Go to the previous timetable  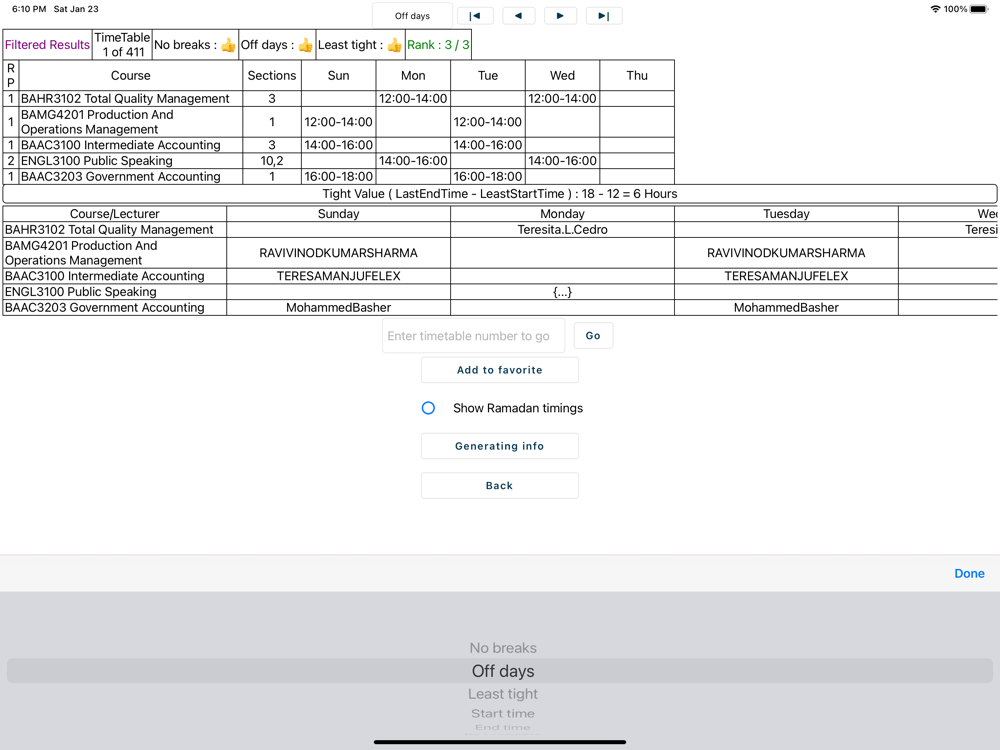518,16
